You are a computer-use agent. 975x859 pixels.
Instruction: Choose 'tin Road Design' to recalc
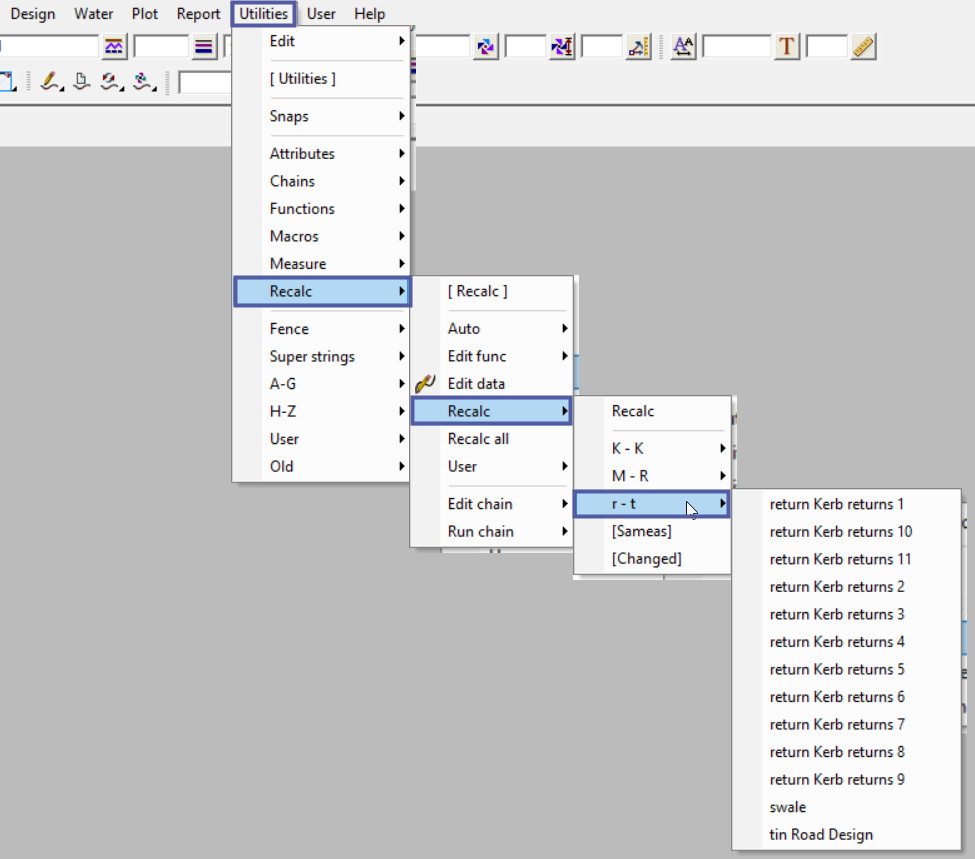821,835
